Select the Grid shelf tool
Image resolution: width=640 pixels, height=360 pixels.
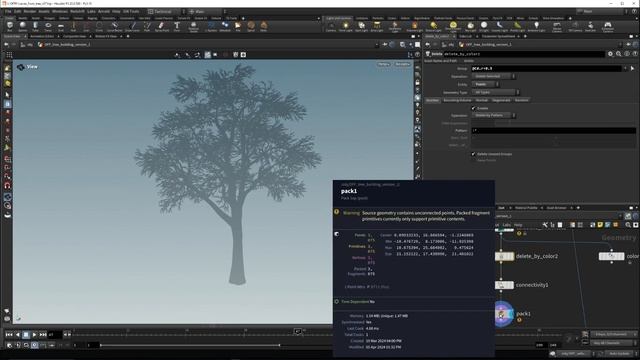(61, 27)
